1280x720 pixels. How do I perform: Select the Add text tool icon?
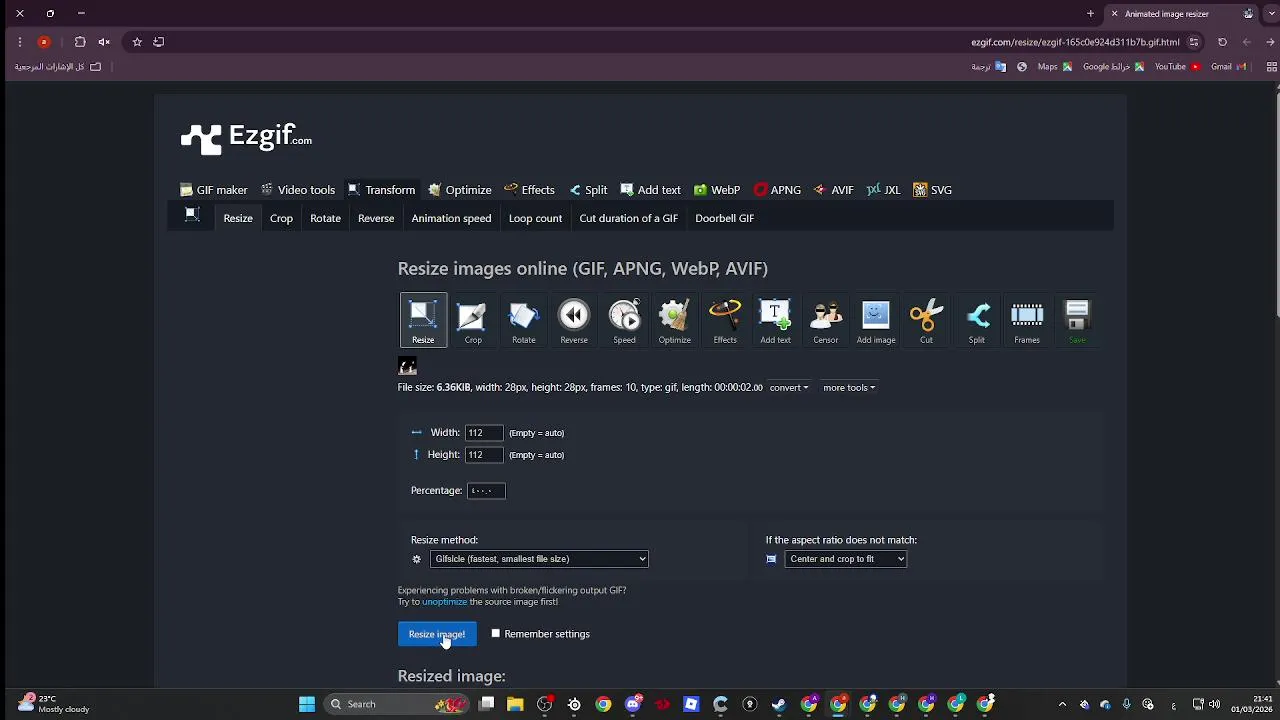pos(775,322)
